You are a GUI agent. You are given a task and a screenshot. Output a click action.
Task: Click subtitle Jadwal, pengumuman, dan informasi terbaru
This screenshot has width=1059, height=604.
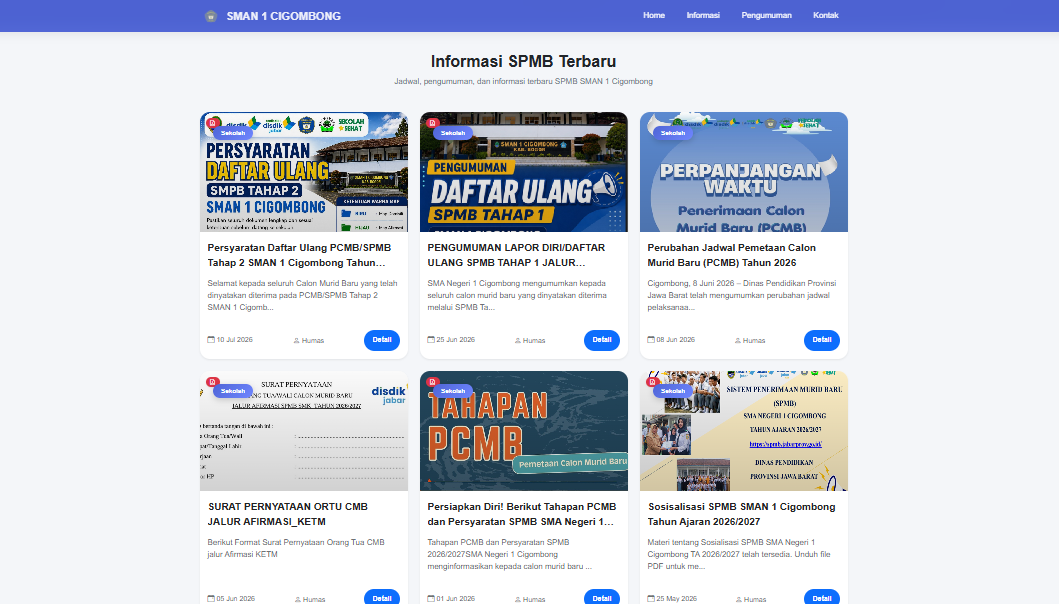click(x=523, y=81)
